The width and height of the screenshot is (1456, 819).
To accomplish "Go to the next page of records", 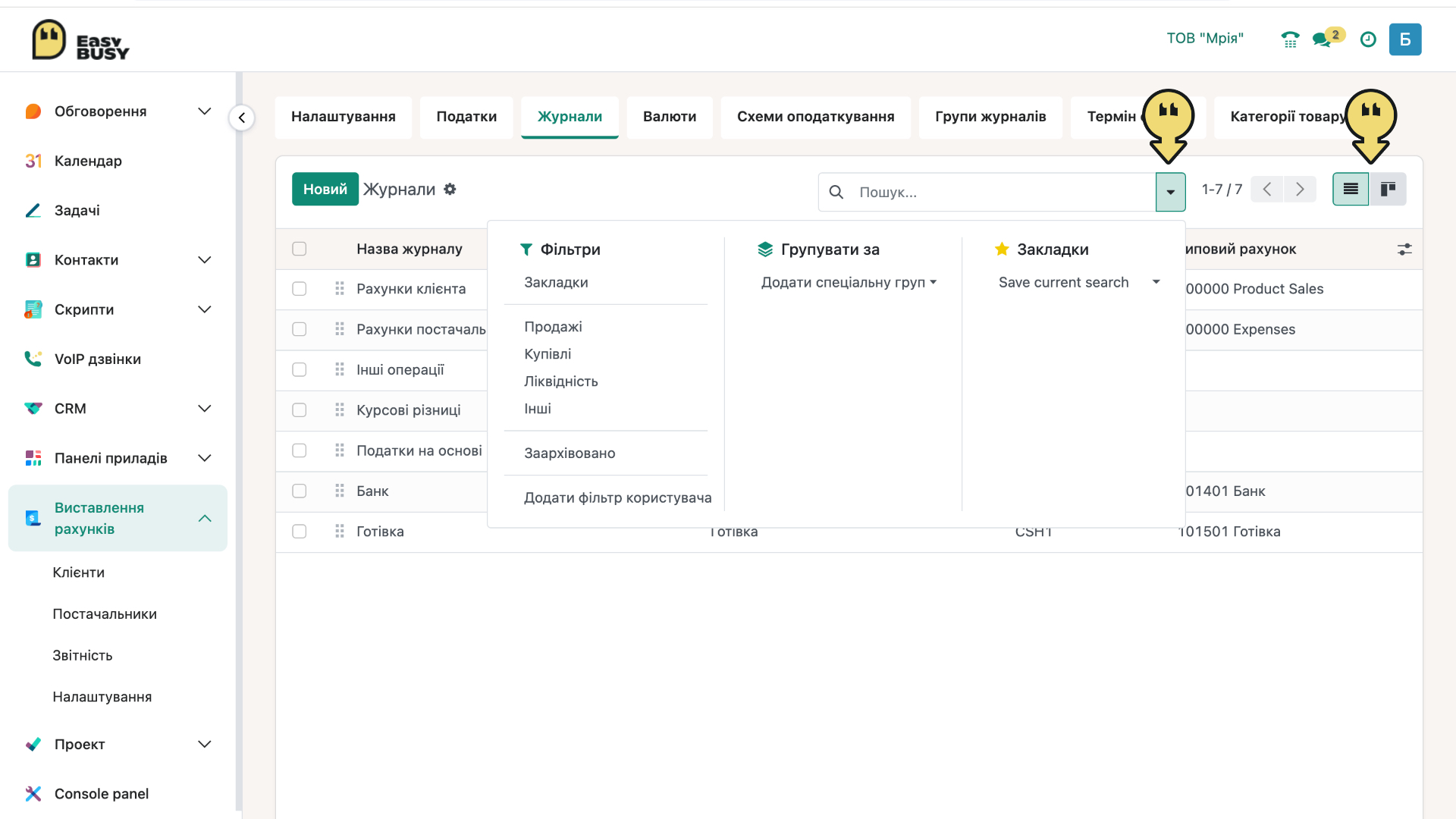I will 1300,189.
